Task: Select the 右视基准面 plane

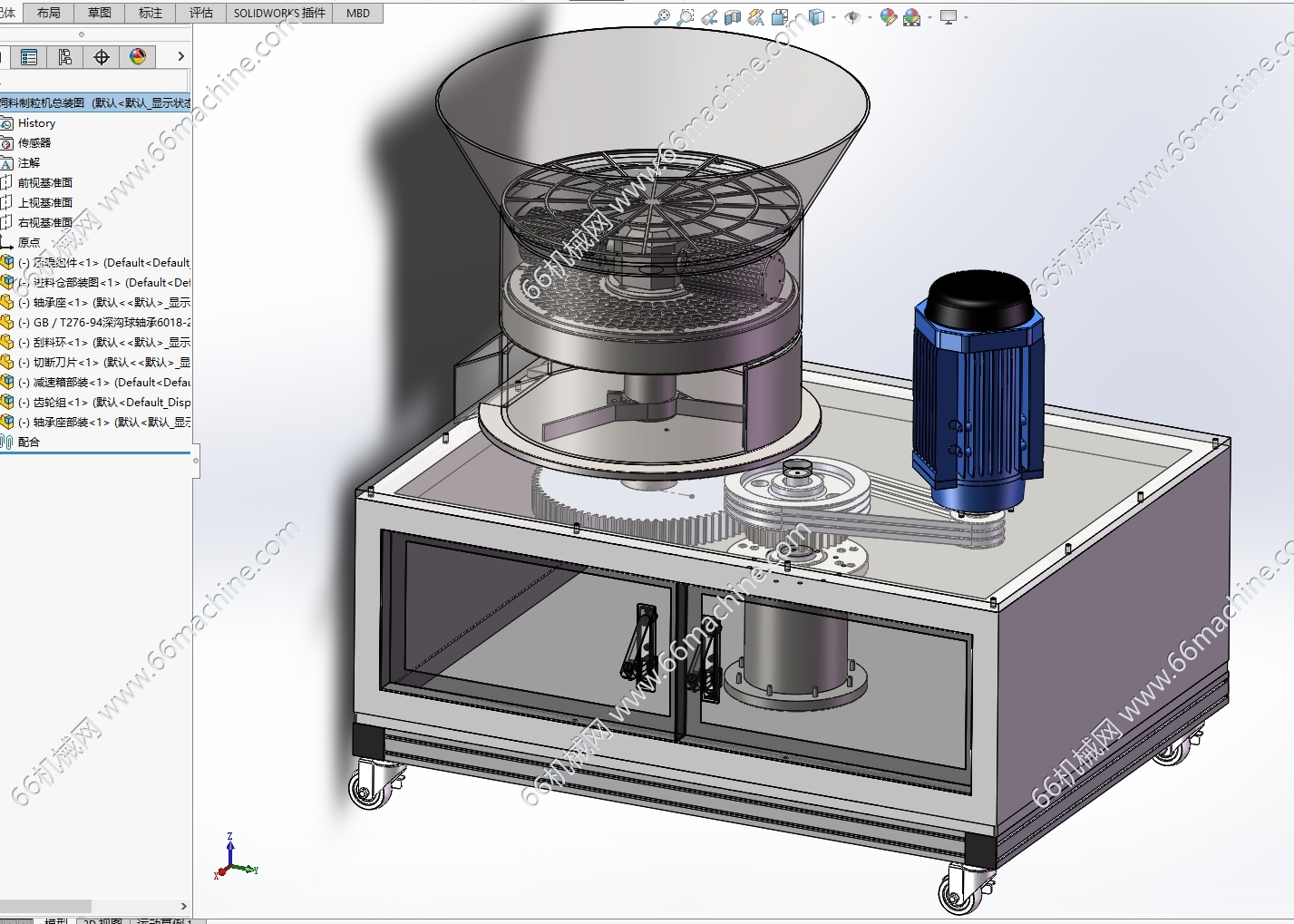Action: click(45, 223)
